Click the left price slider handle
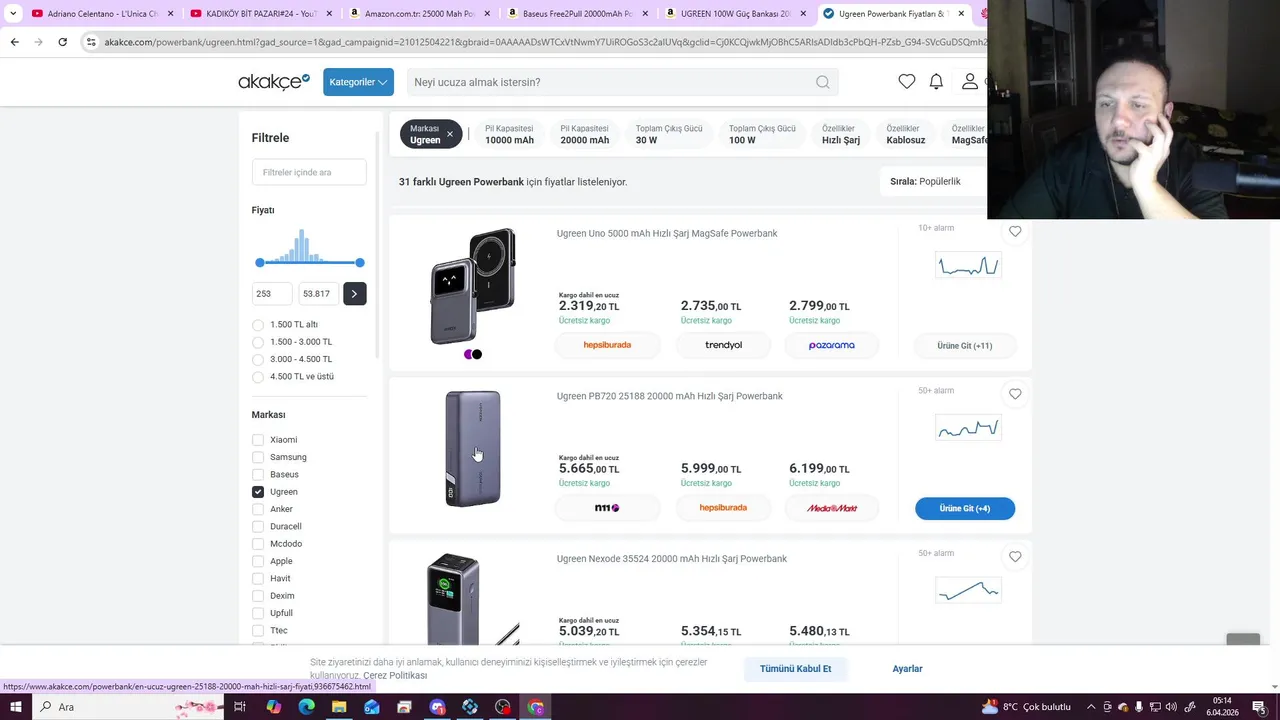The width and height of the screenshot is (1280, 720). (x=260, y=262)
